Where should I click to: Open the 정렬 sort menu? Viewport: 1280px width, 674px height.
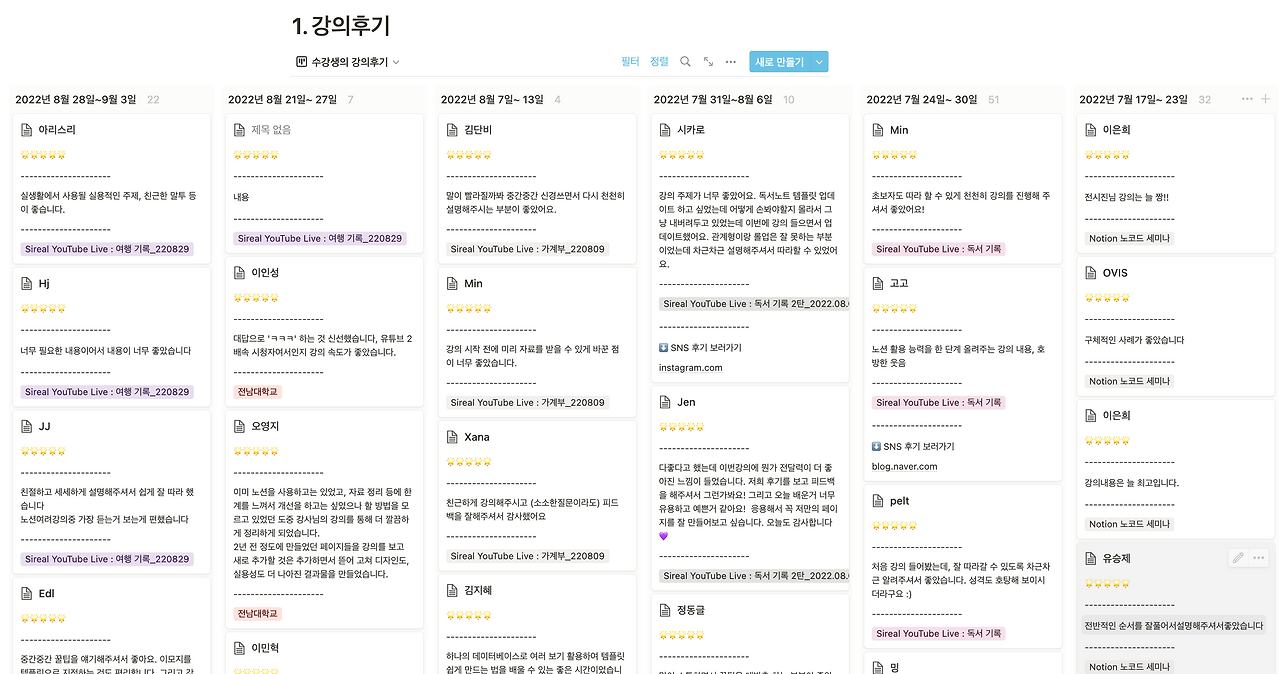coord(659,62)
